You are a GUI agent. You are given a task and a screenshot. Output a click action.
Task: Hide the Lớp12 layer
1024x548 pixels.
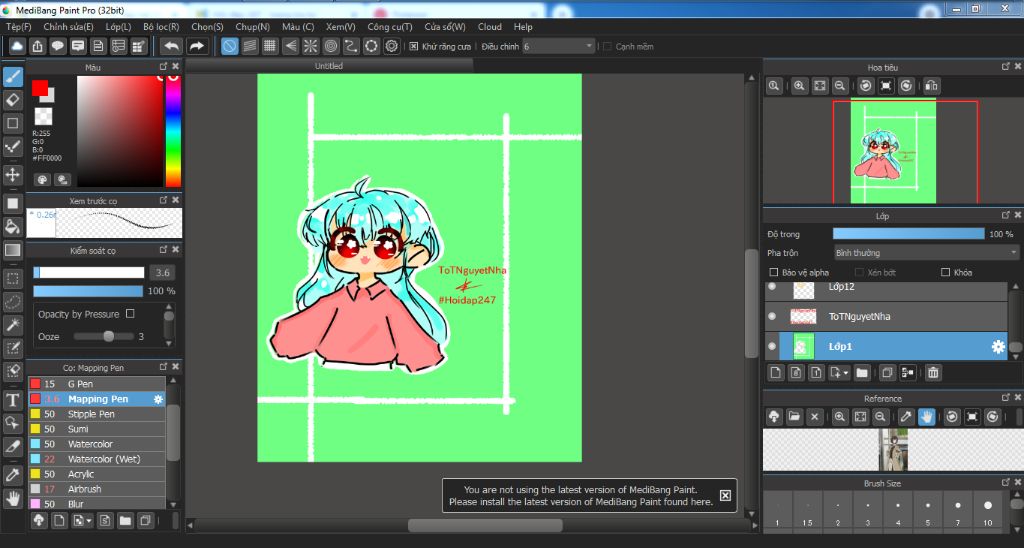772,287
